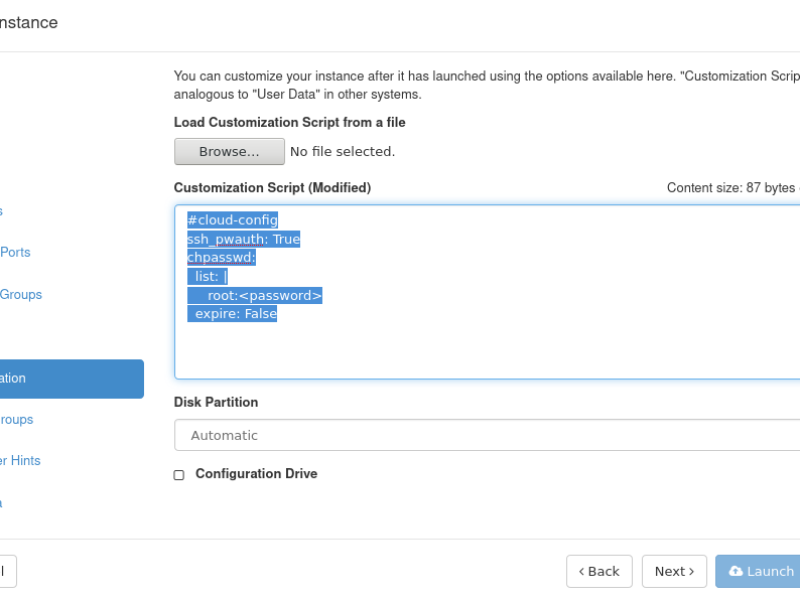Click 'No file selected.' text

pos(342,152)
